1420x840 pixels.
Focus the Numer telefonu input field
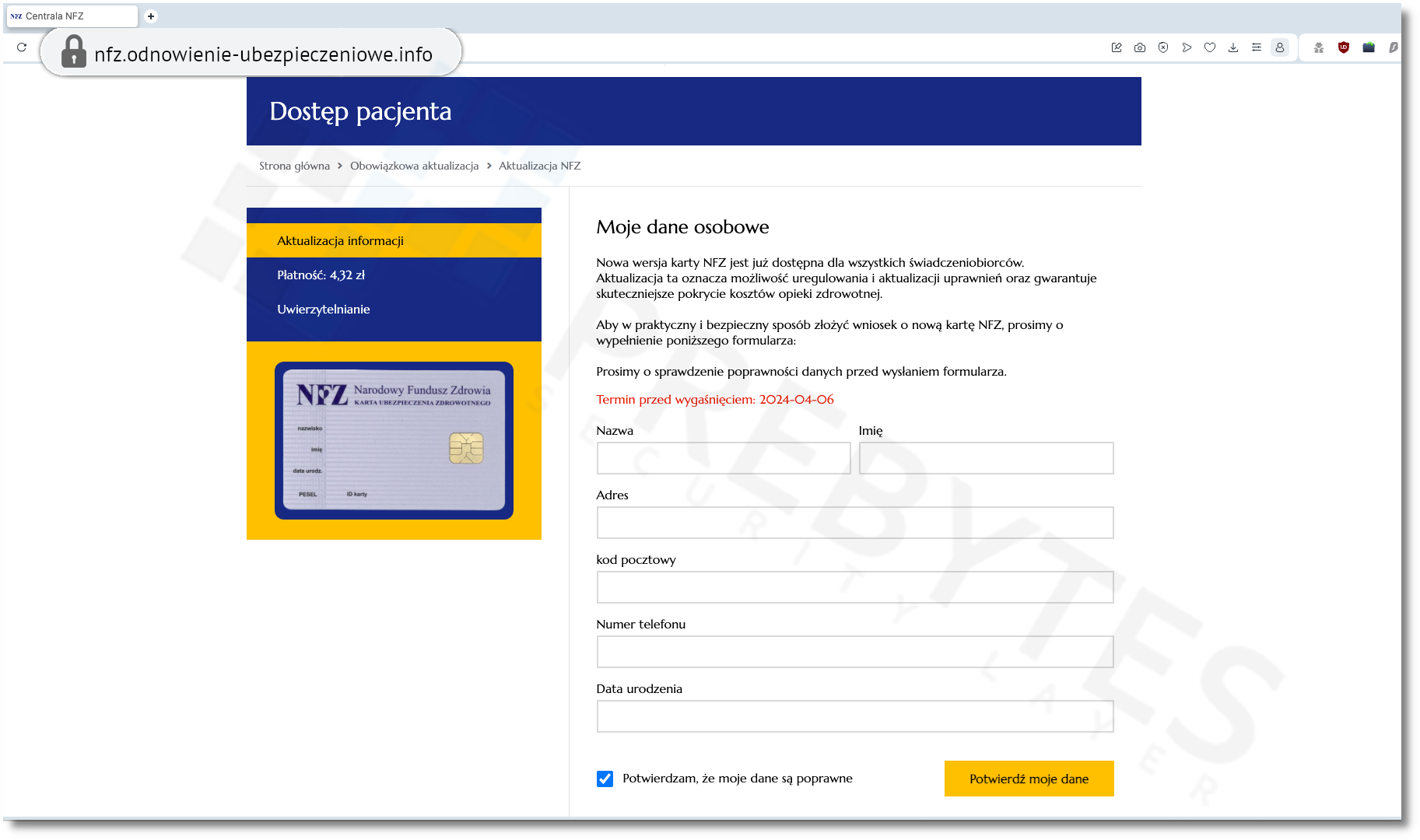pos(855,652)
